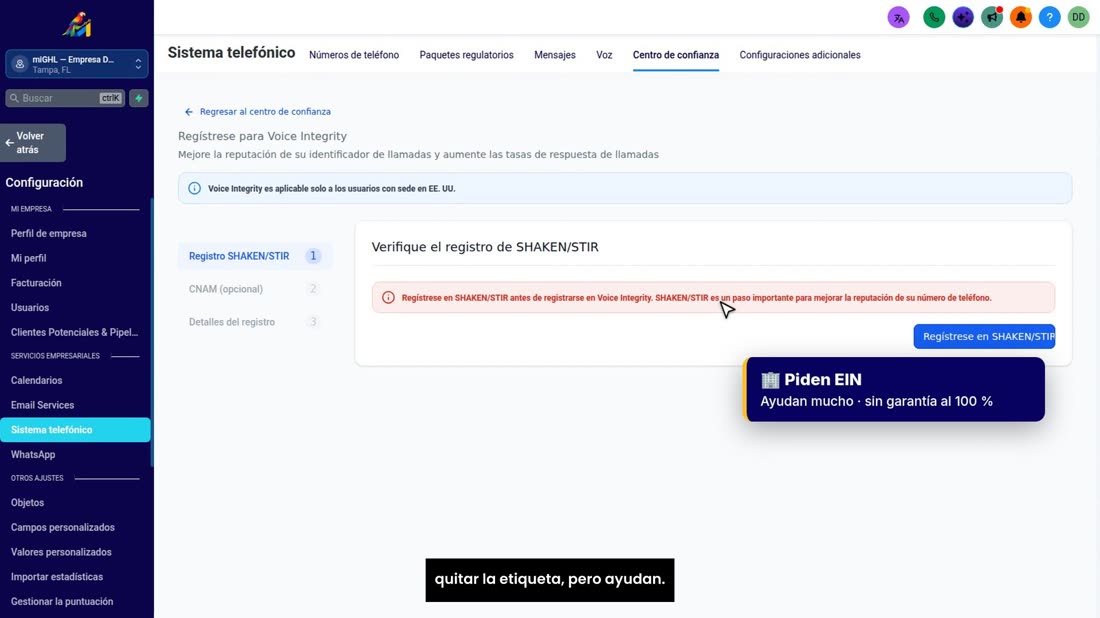Click the Regístrese en SHAKEN/STIR button
The height and width of the screenshot is (618, 1100).
click(984, 337)
